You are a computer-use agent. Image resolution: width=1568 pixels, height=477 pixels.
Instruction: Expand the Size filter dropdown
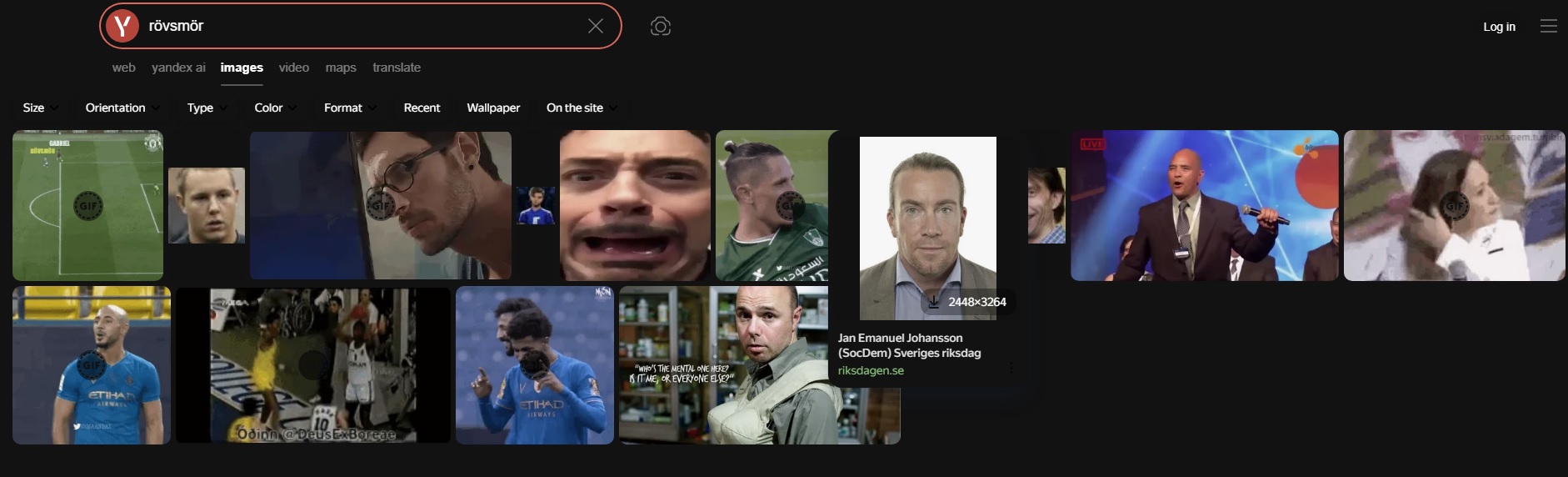(41, 108)
